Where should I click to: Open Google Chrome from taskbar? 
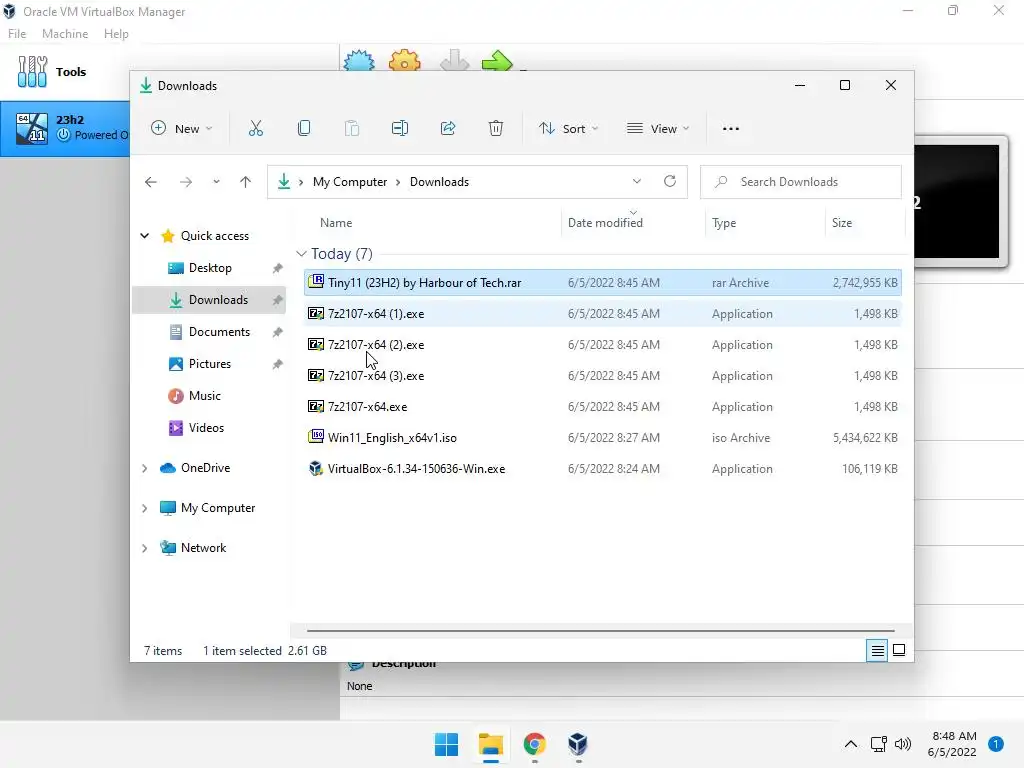coord(534,744)
